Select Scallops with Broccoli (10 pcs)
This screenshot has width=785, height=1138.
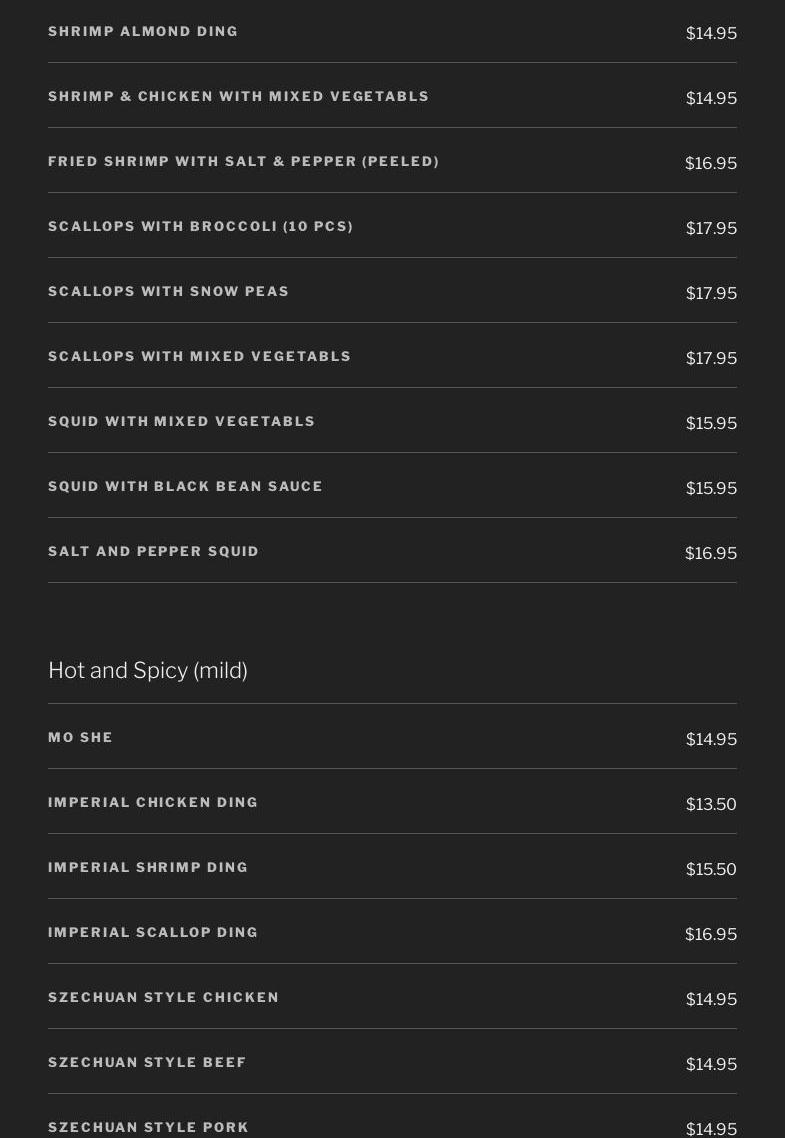coord(200,227)
